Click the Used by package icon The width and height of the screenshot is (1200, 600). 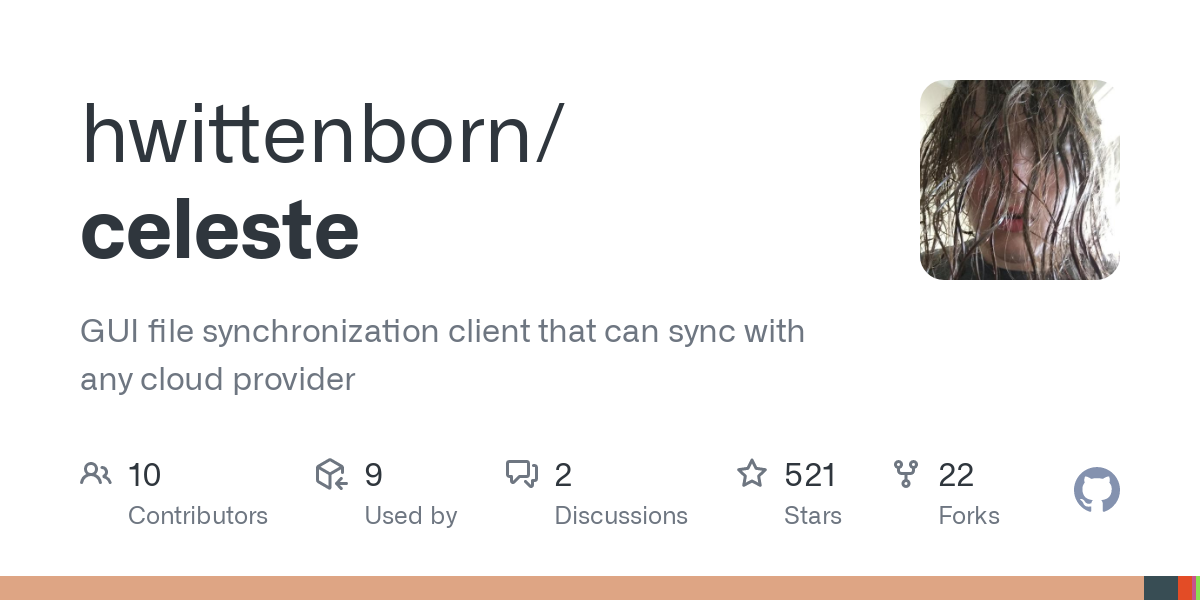coord(331,474)
